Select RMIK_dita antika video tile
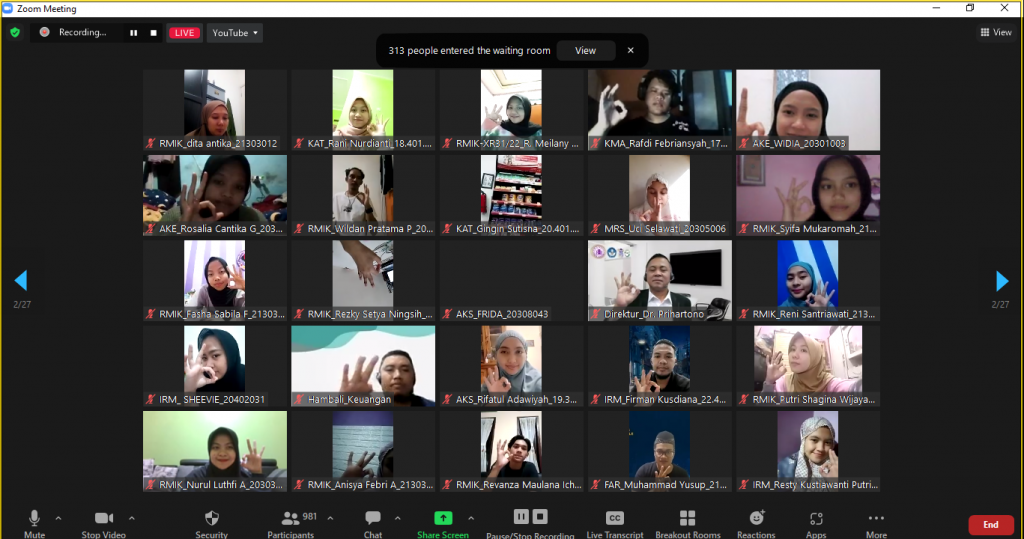The width and height of the screenshot is (1024, 539). tap(215, 110)
